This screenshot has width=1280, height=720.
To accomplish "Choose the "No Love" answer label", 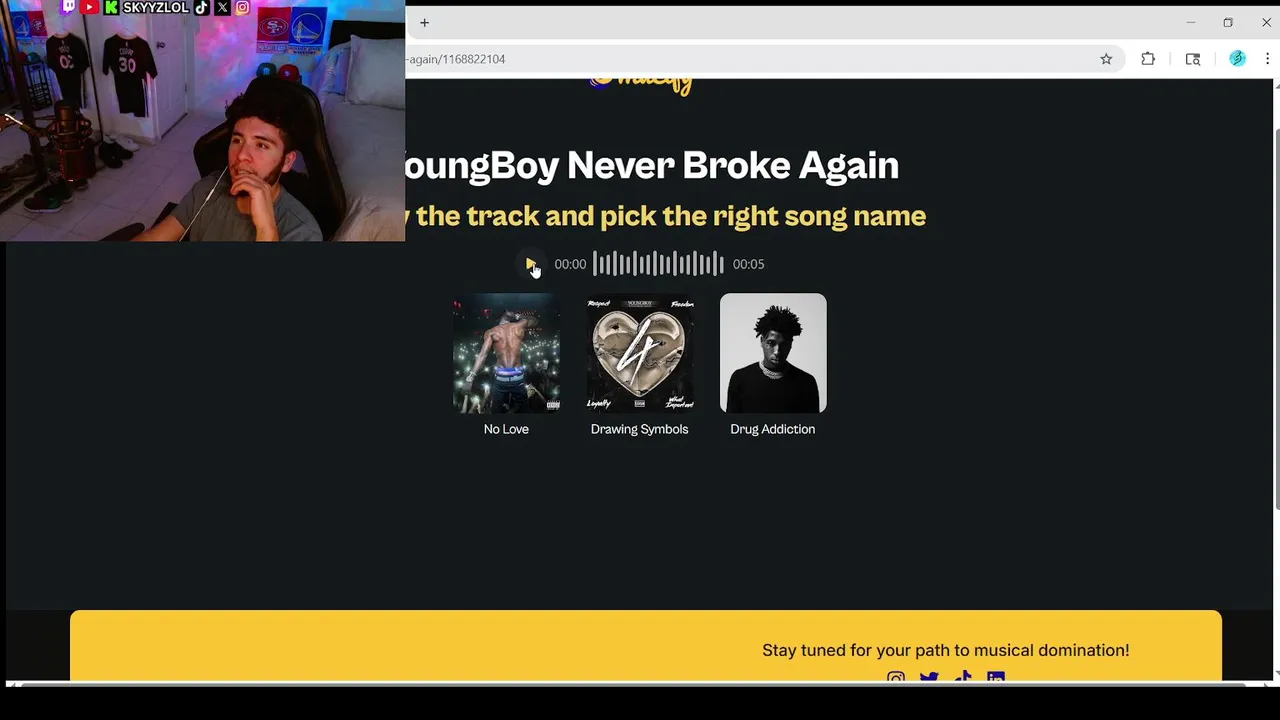I will point(506,429).
